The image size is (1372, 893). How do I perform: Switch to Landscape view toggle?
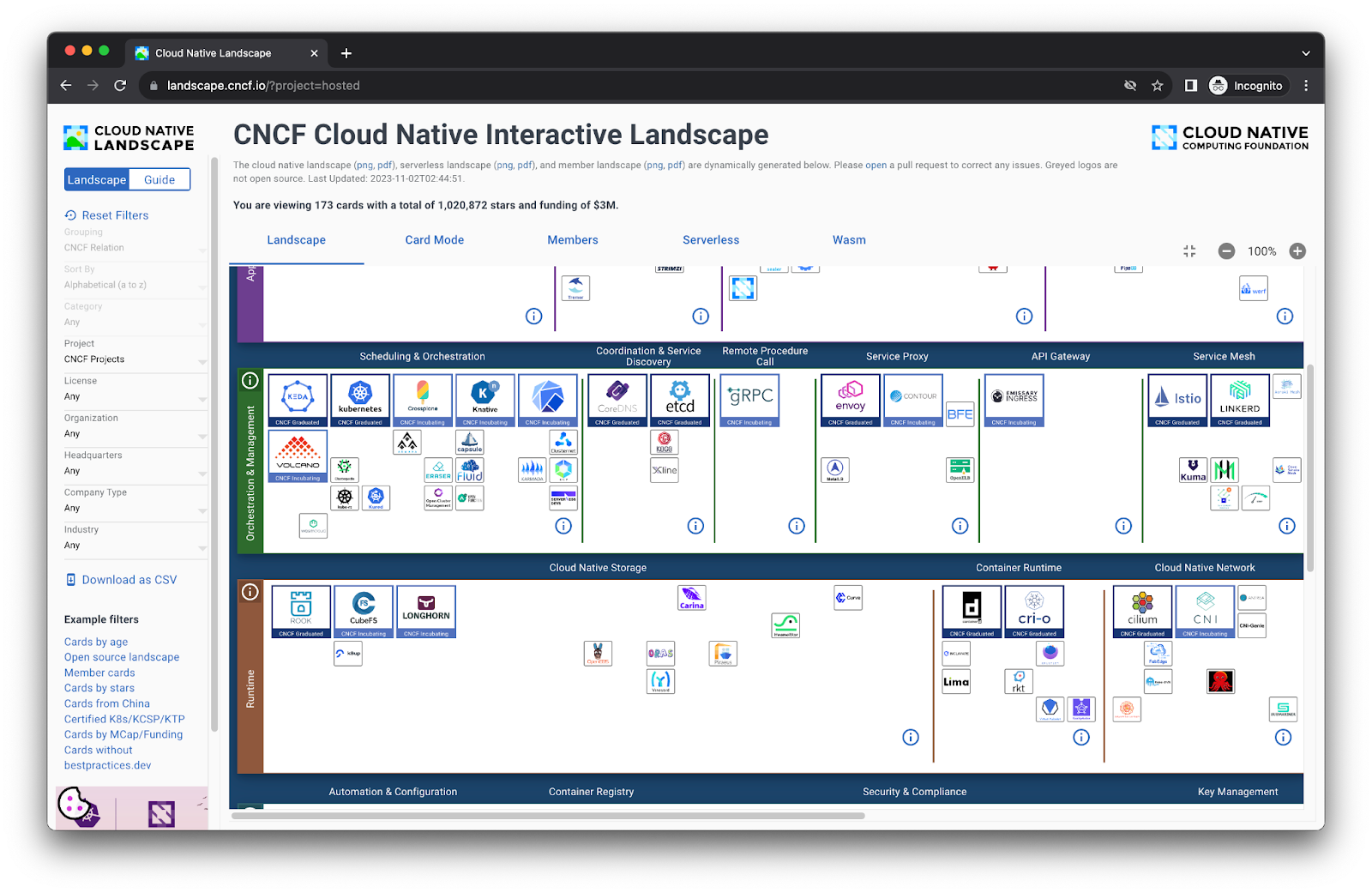click(97, 179)
